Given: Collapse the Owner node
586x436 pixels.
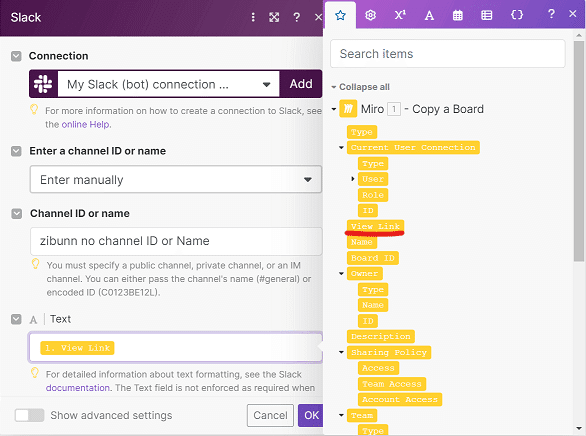Looking at the screenshot, I should pos(341,273).
